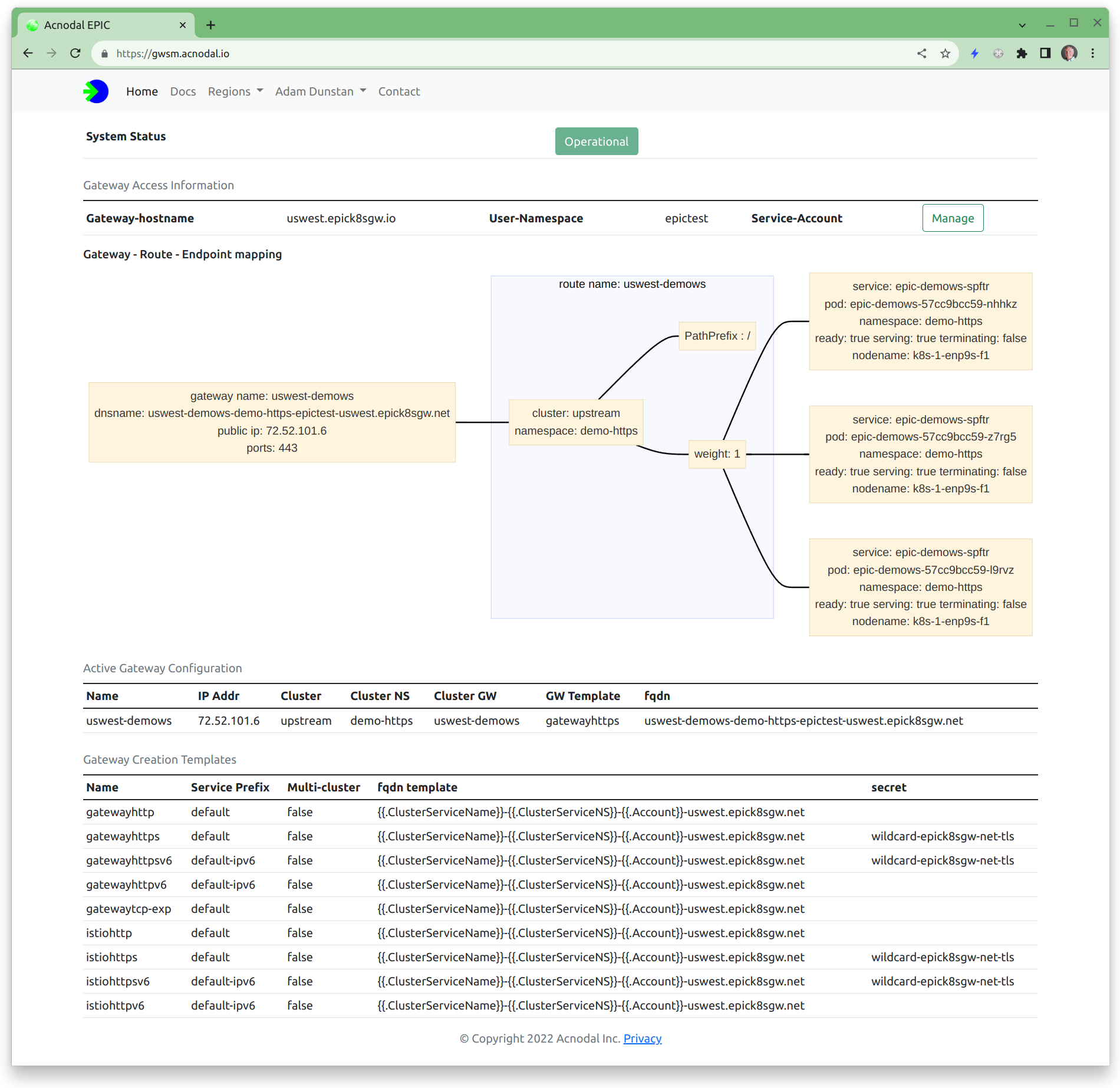Click the secret in gatewayhttpsv6 row
1120x1088 pixels.
(943, 860)
